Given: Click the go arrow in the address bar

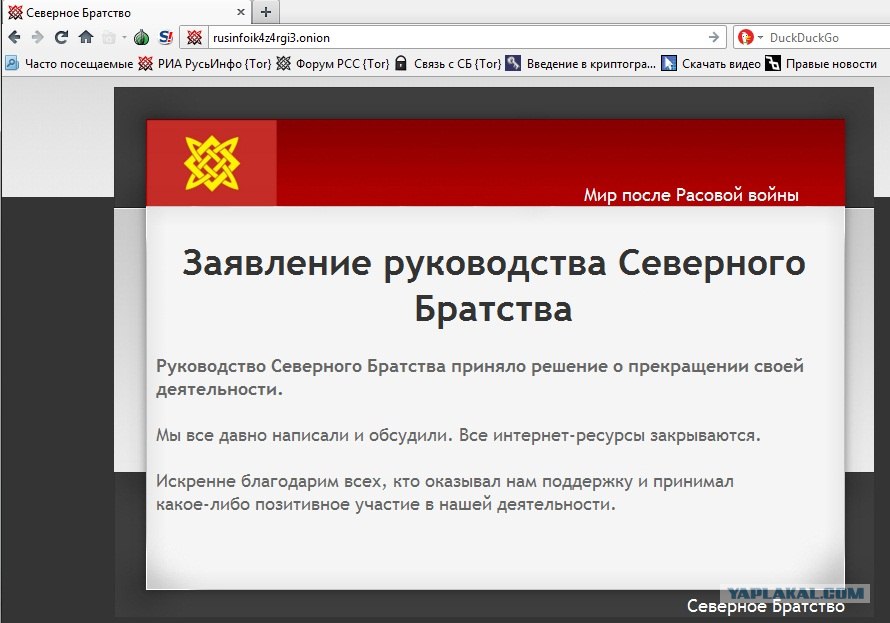Looking at the screenshot, I should [x=714, y=38].
